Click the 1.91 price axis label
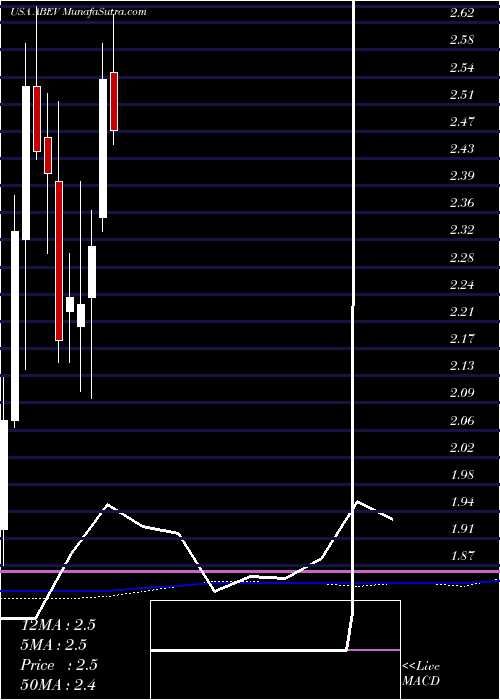The width and height of the screenshot is (500, 700). pos(462,529)
